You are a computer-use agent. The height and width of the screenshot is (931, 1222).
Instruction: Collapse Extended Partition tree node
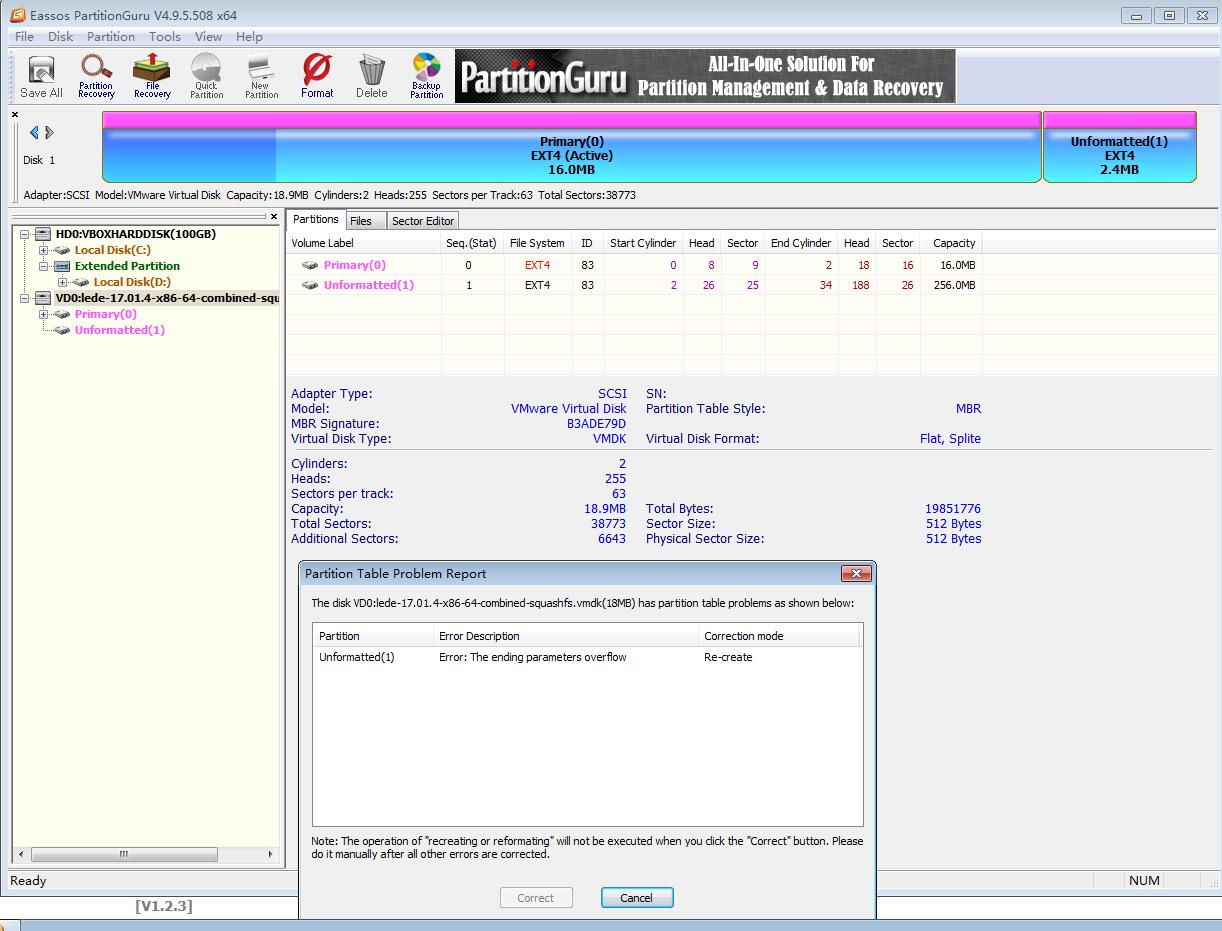(x=44, y=266)
